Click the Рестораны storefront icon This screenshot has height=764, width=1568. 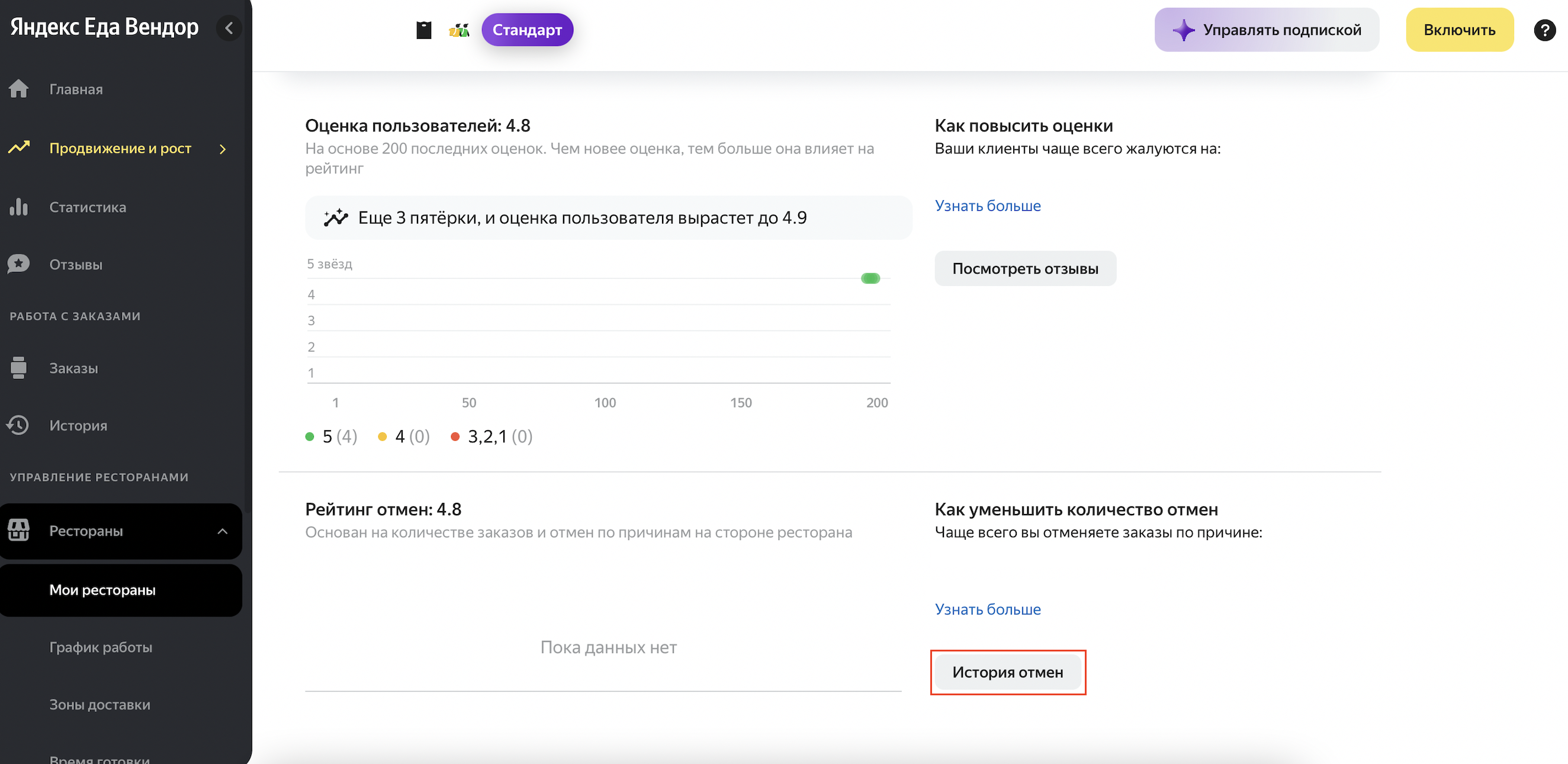[x=19, y=530]
